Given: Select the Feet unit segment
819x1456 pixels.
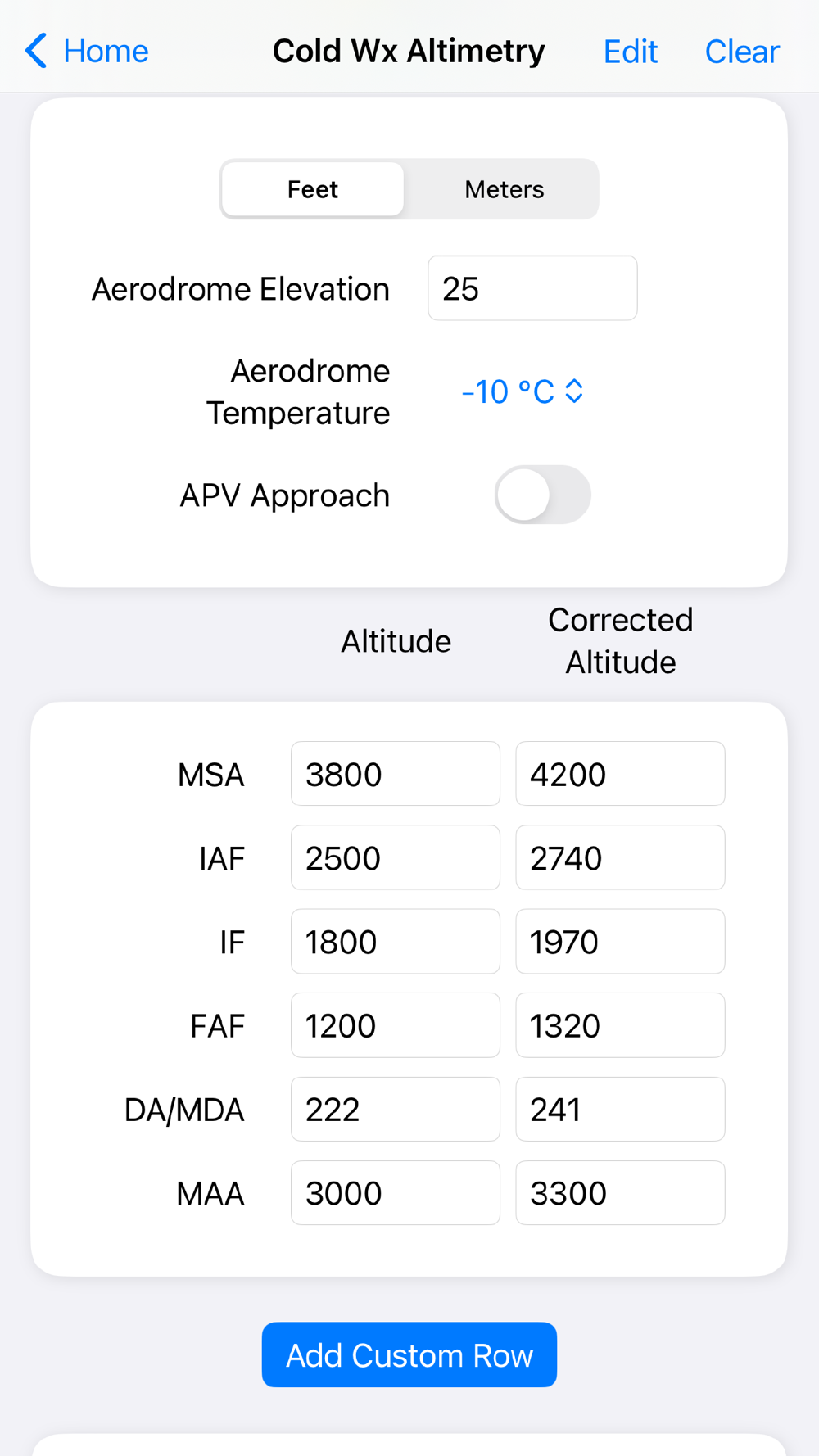Looking at the screenshot, I should (x=313, y=189).
